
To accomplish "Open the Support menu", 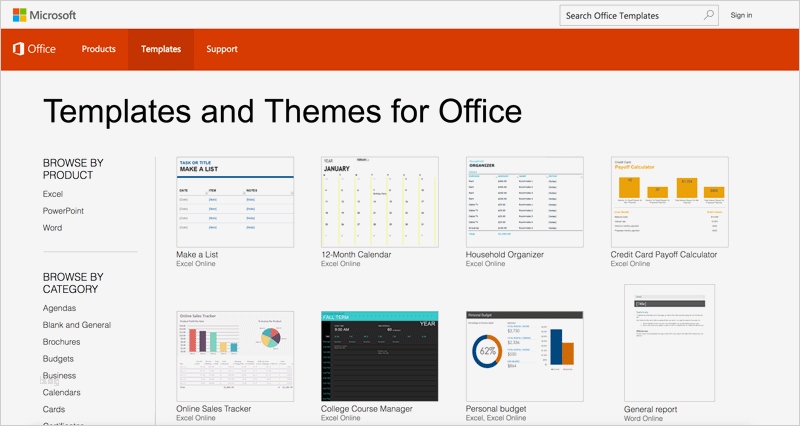I will point(222,49).
